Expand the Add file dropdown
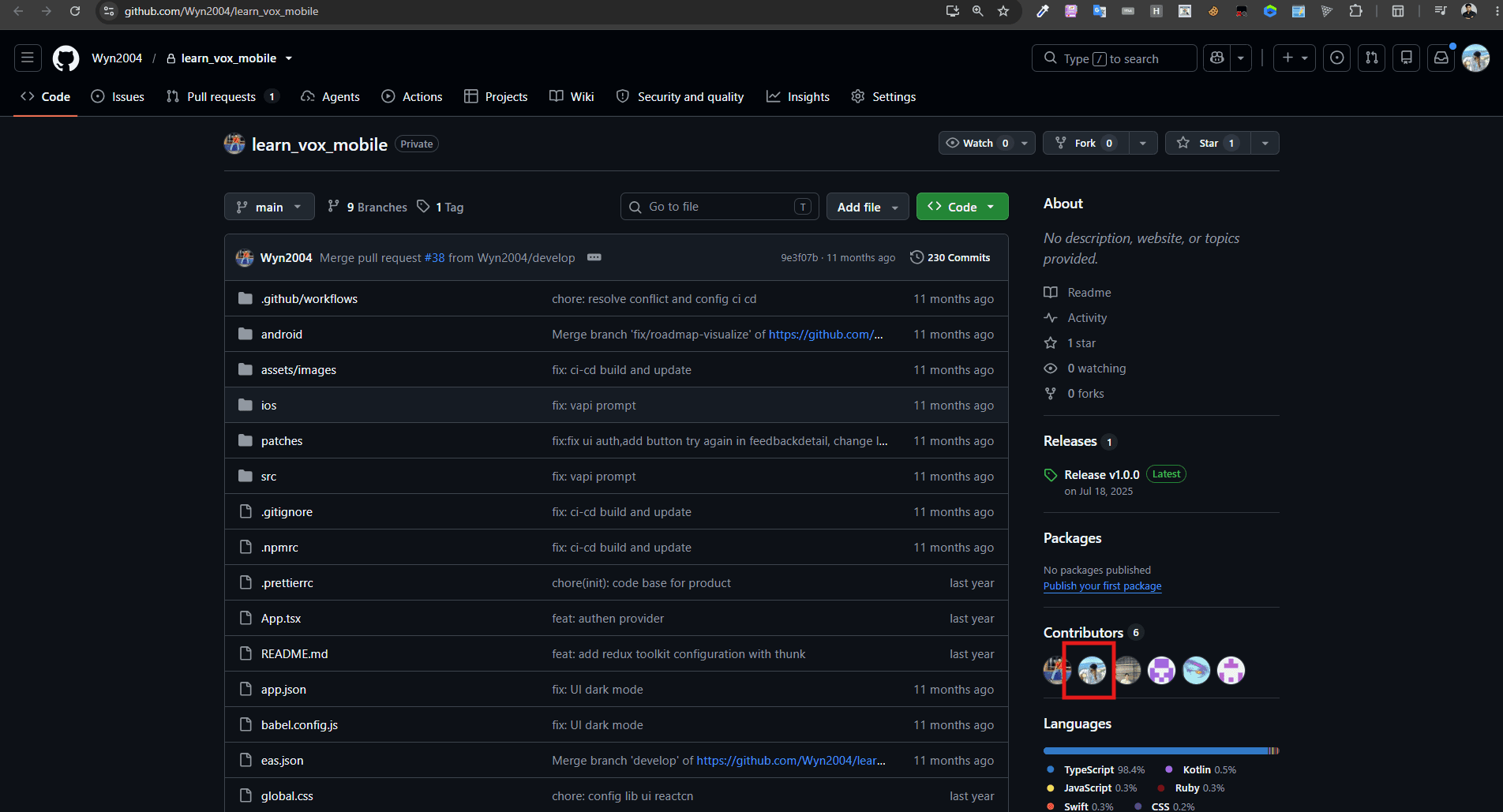Screen dimensions: 1503x812 pyautogui.click(x=868, y=207)
